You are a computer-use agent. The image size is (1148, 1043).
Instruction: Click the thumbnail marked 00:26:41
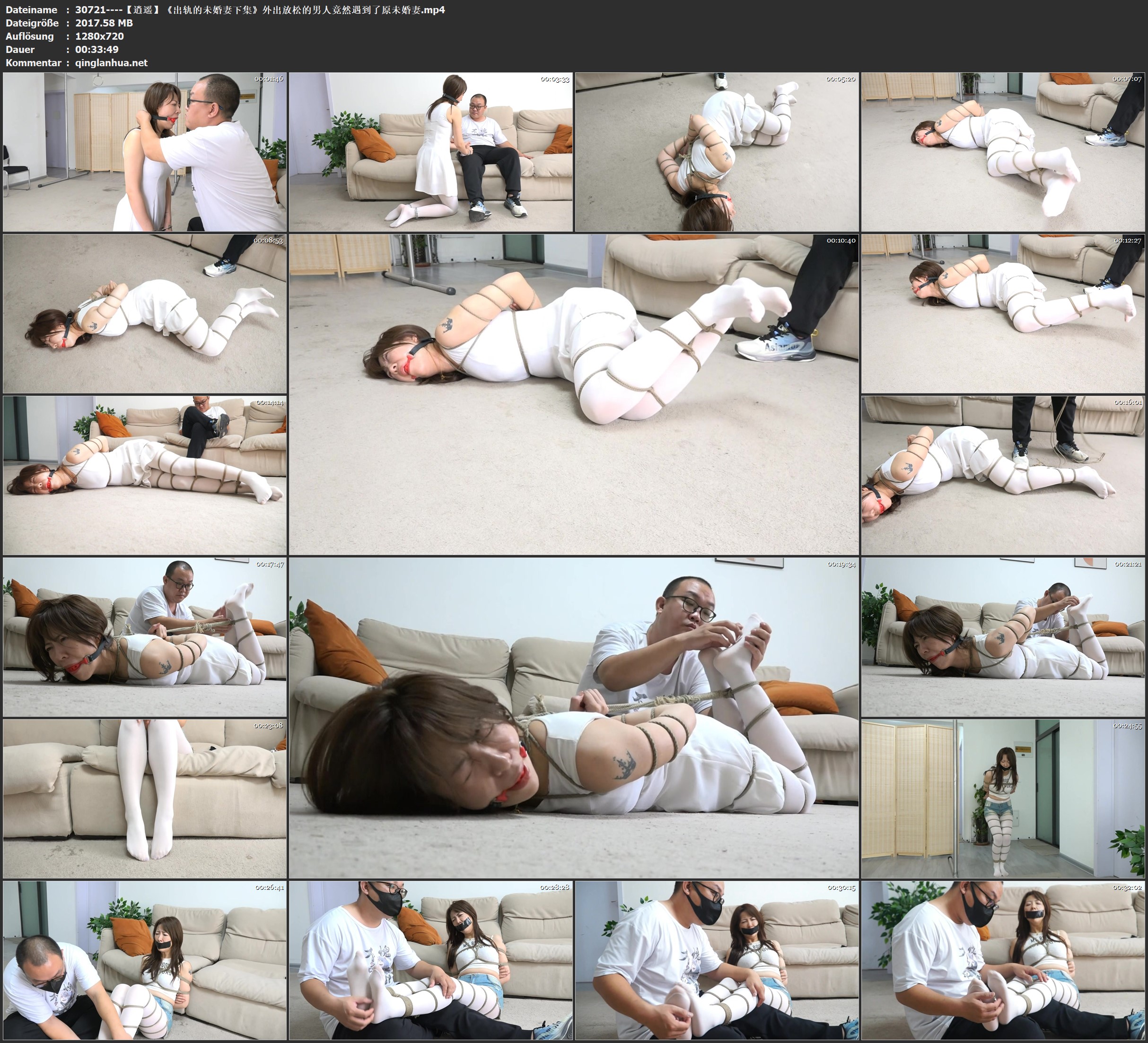point(145,960)
